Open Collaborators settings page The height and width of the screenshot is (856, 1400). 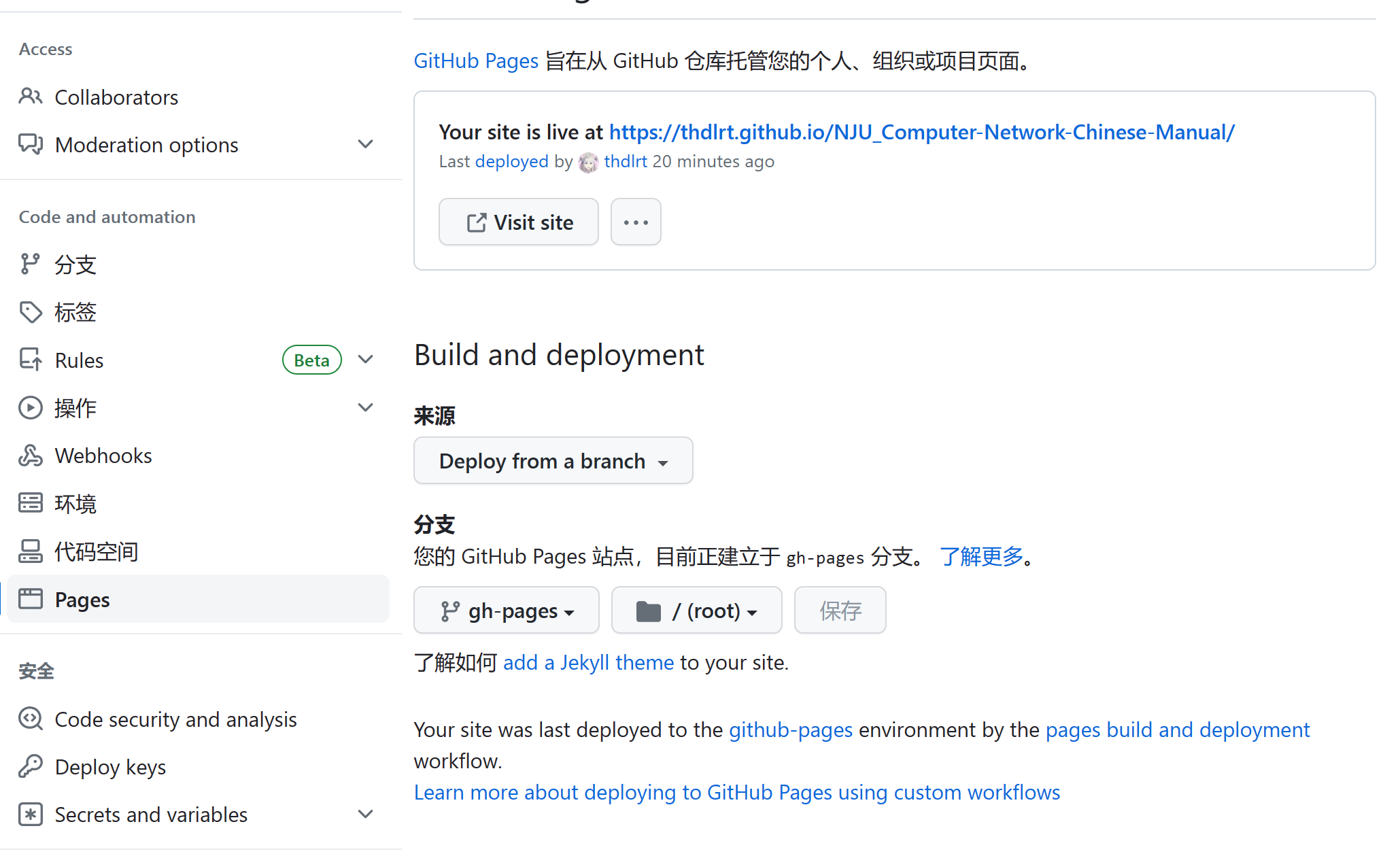(197, 97)
